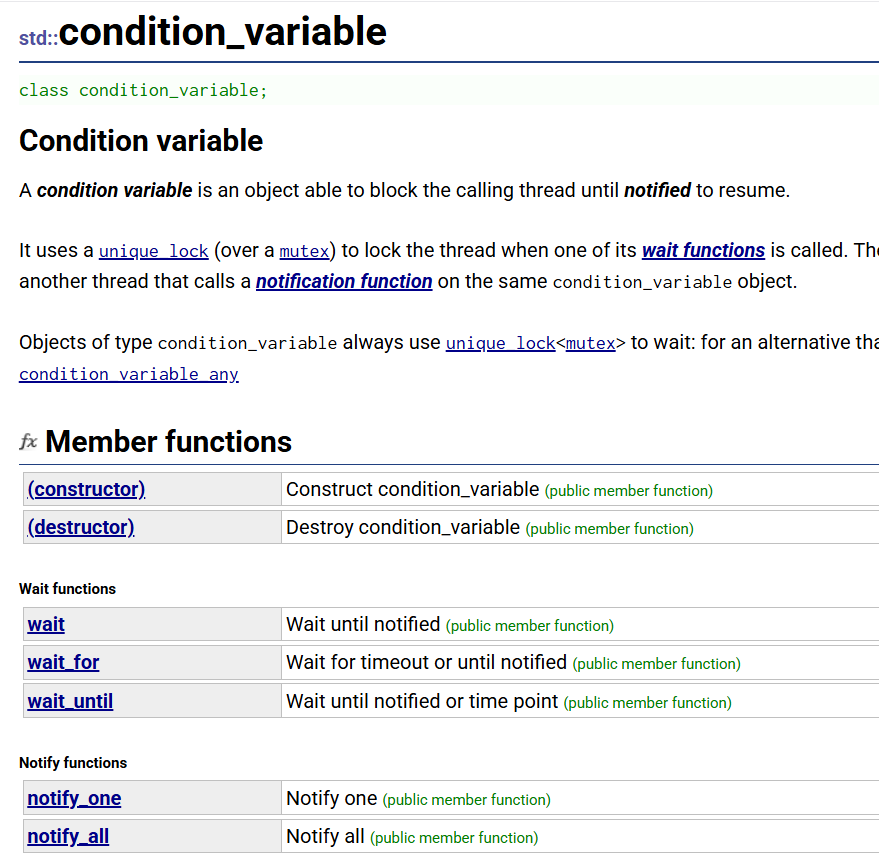
Task: Open the (destructor) member function link
Action: (81, 528)
